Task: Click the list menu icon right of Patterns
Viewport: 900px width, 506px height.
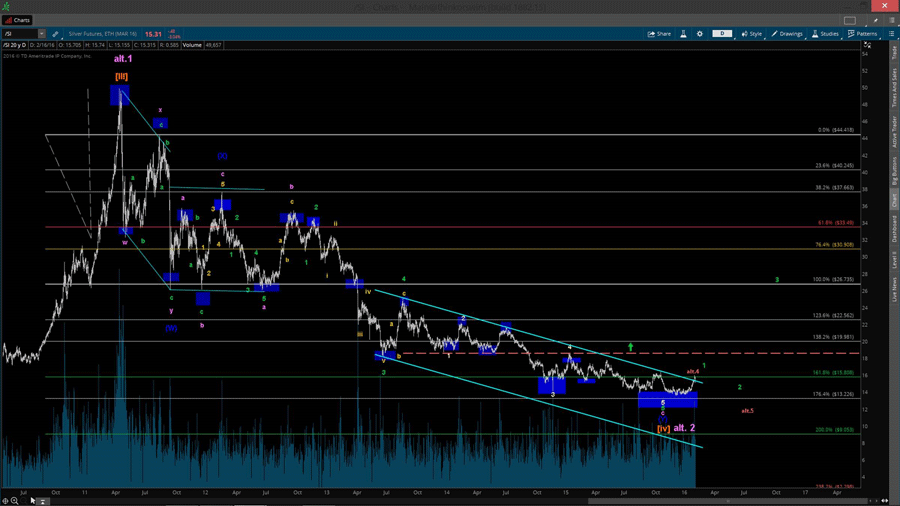Action: point(890,34)
